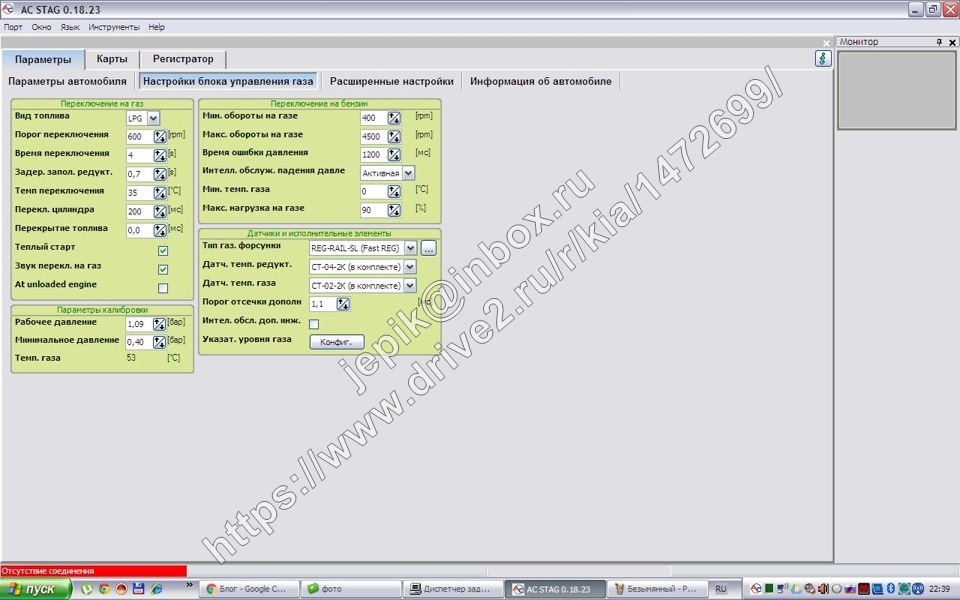Click the Макс. обороты на газе field 4500

373,137
